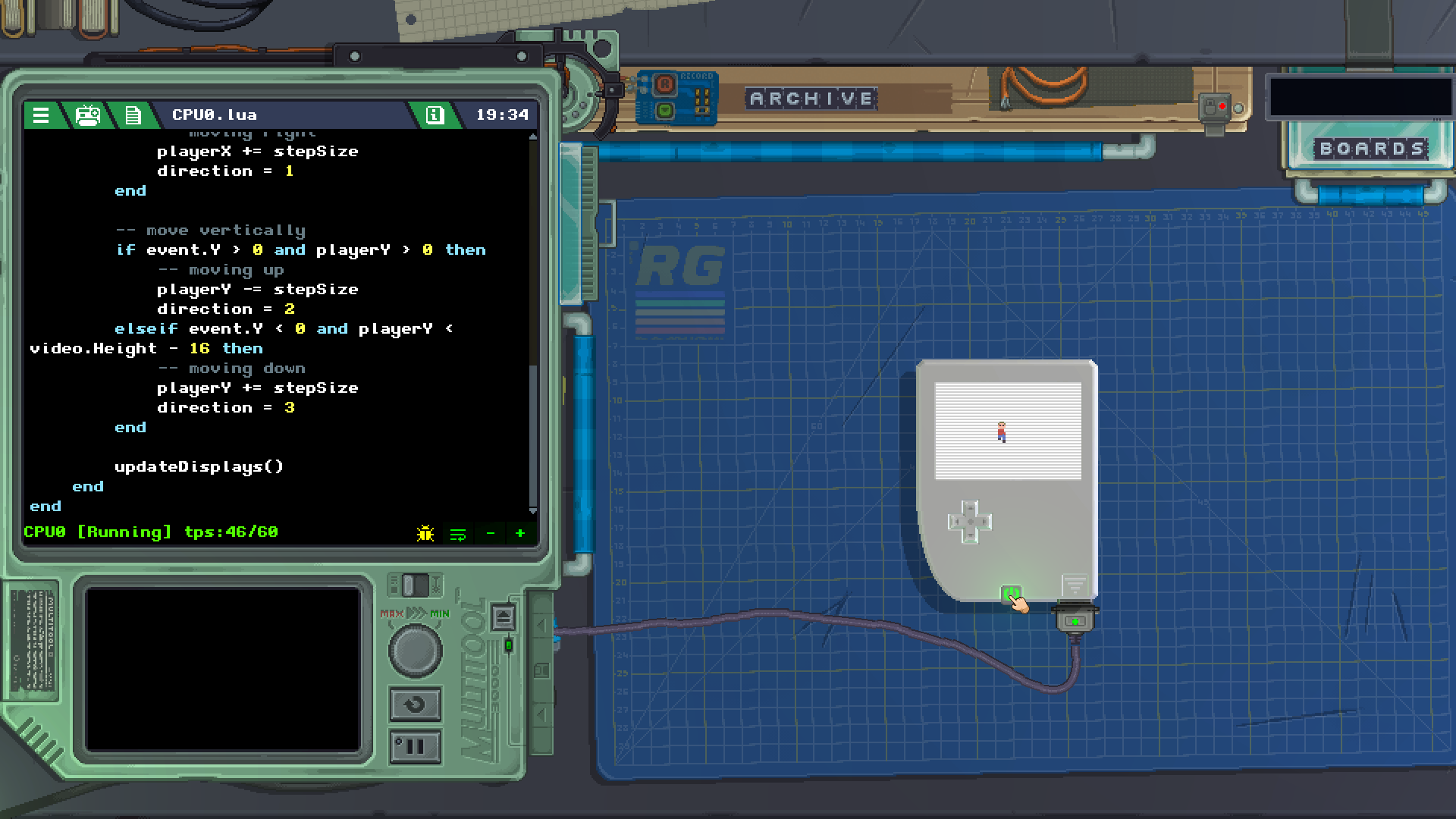
Task: Open the hamburger menu in code editor
Action: pos(41,115)
